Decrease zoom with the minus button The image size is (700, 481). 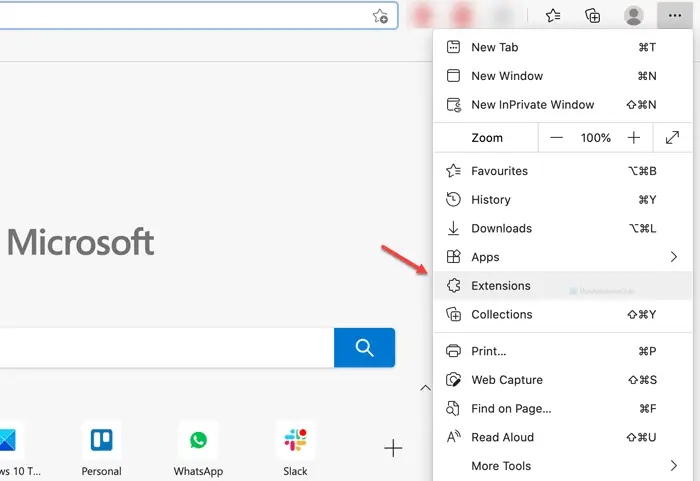tap(556, 138)
